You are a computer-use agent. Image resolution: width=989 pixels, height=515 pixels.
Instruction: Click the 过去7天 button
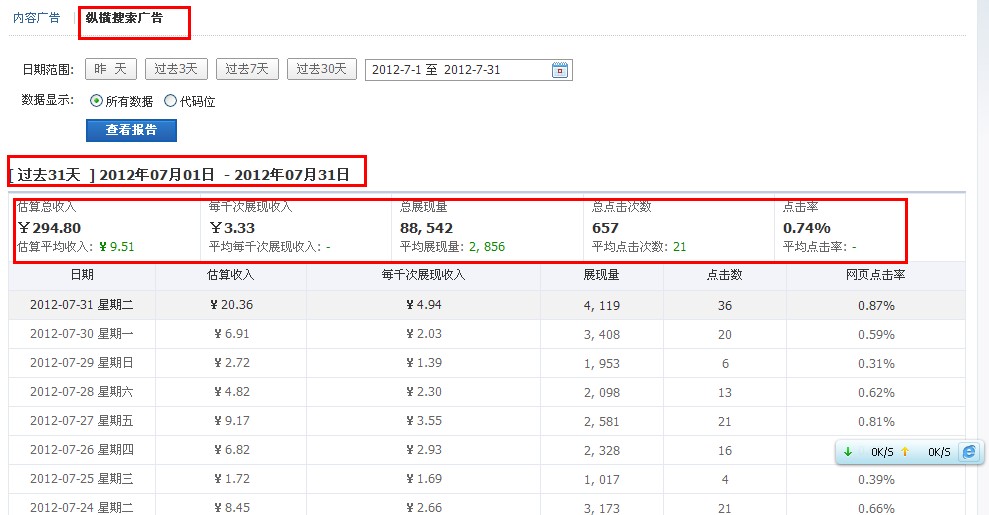[247, 69]
